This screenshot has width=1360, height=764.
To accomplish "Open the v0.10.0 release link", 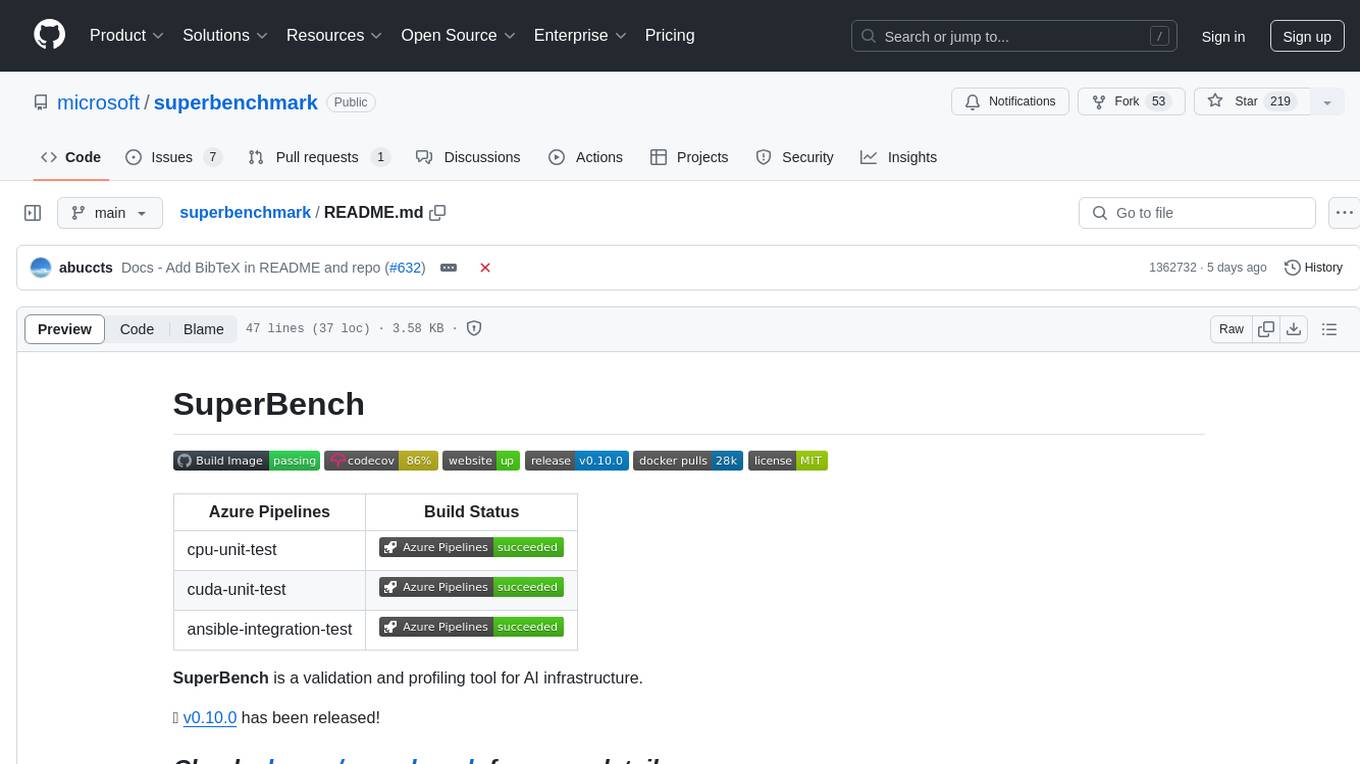I will [210, 718].
